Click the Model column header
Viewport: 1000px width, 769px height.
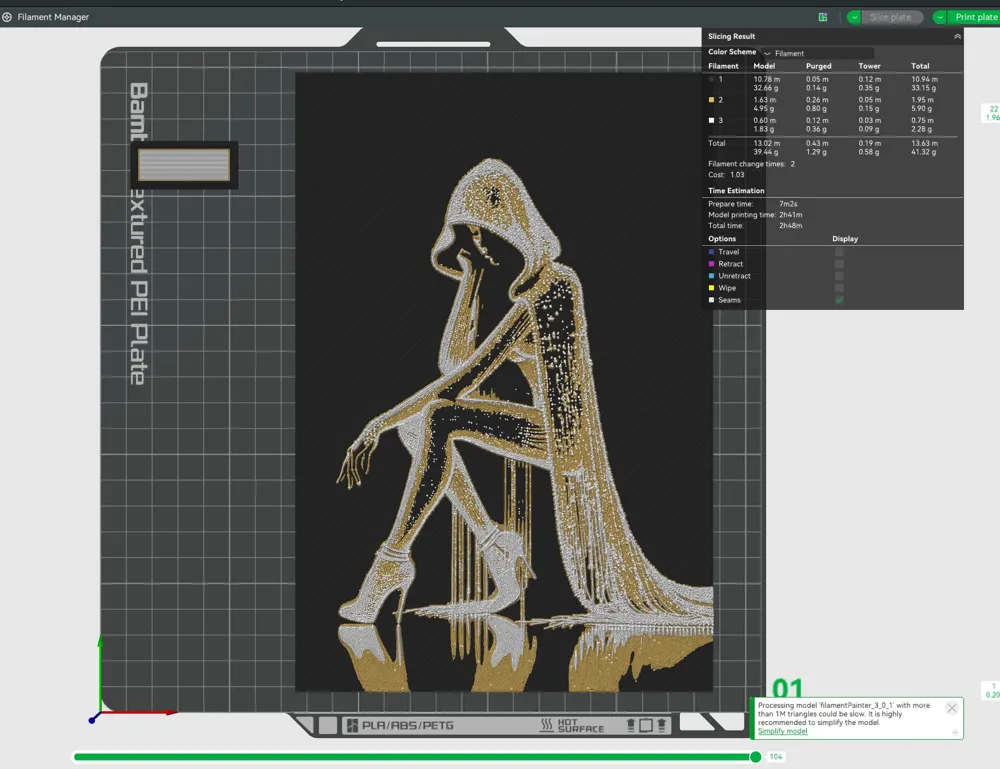[x=764, y=66]
